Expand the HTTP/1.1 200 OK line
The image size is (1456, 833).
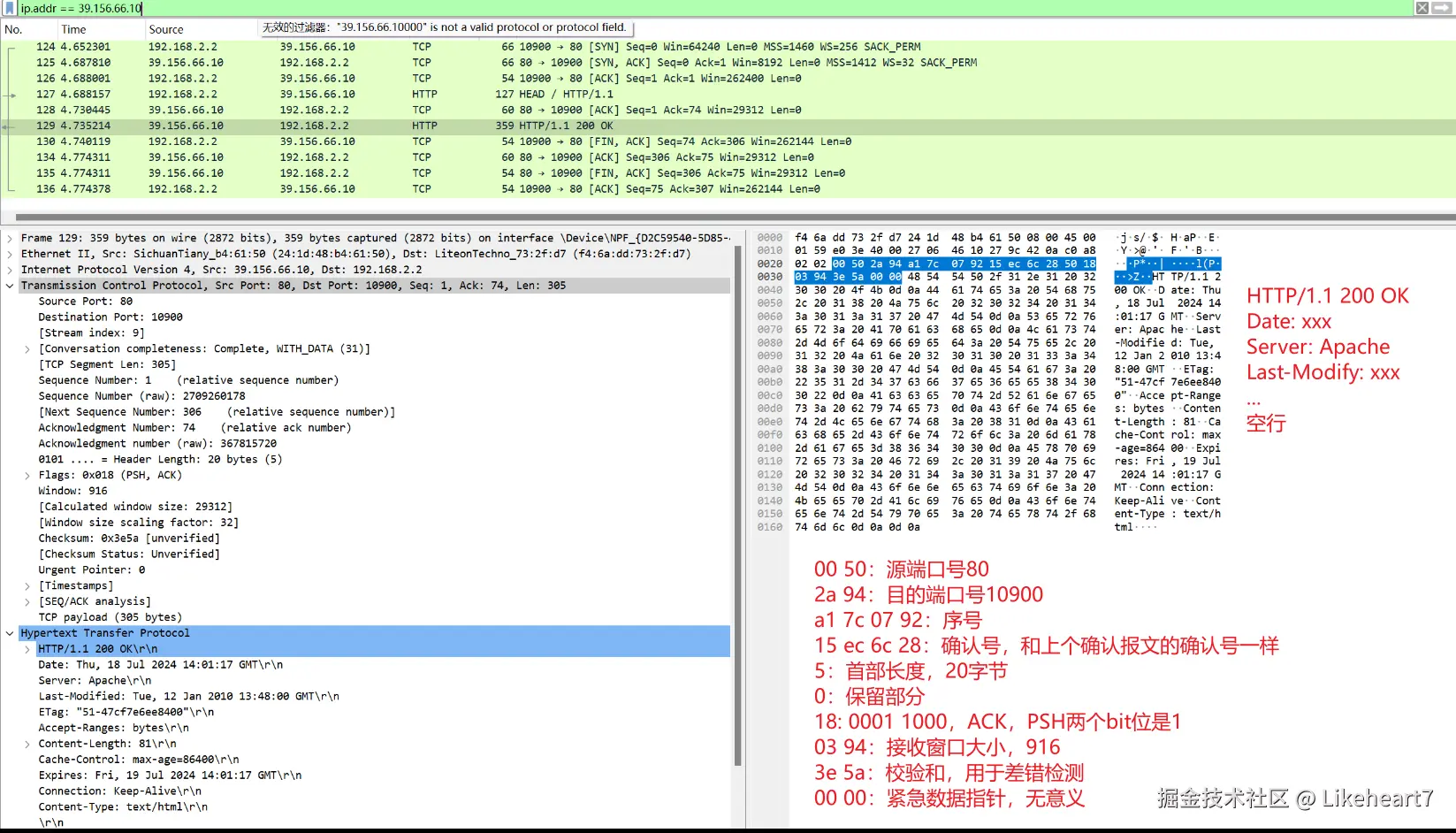27,649
